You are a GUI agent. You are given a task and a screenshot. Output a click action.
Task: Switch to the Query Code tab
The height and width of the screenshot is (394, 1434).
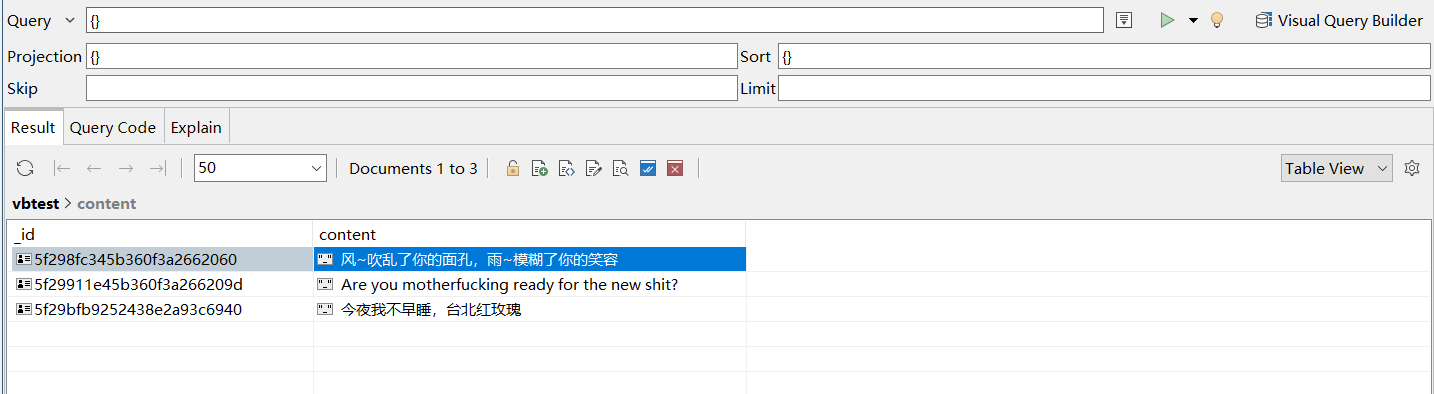(x=113, y=127)
